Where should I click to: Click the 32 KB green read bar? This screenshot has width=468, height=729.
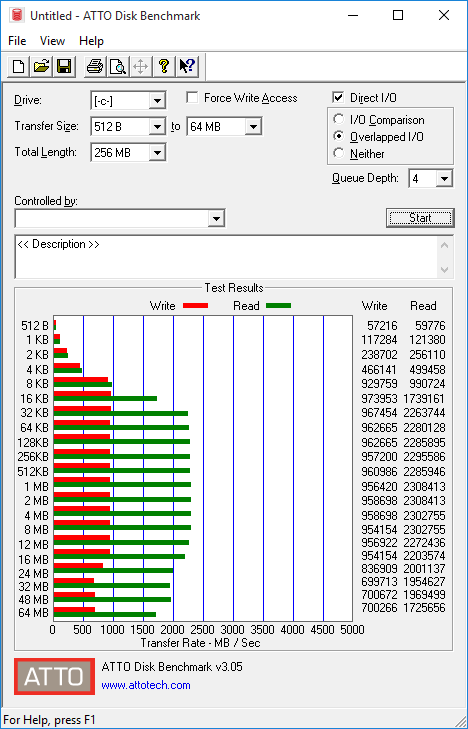click(121, 413)
